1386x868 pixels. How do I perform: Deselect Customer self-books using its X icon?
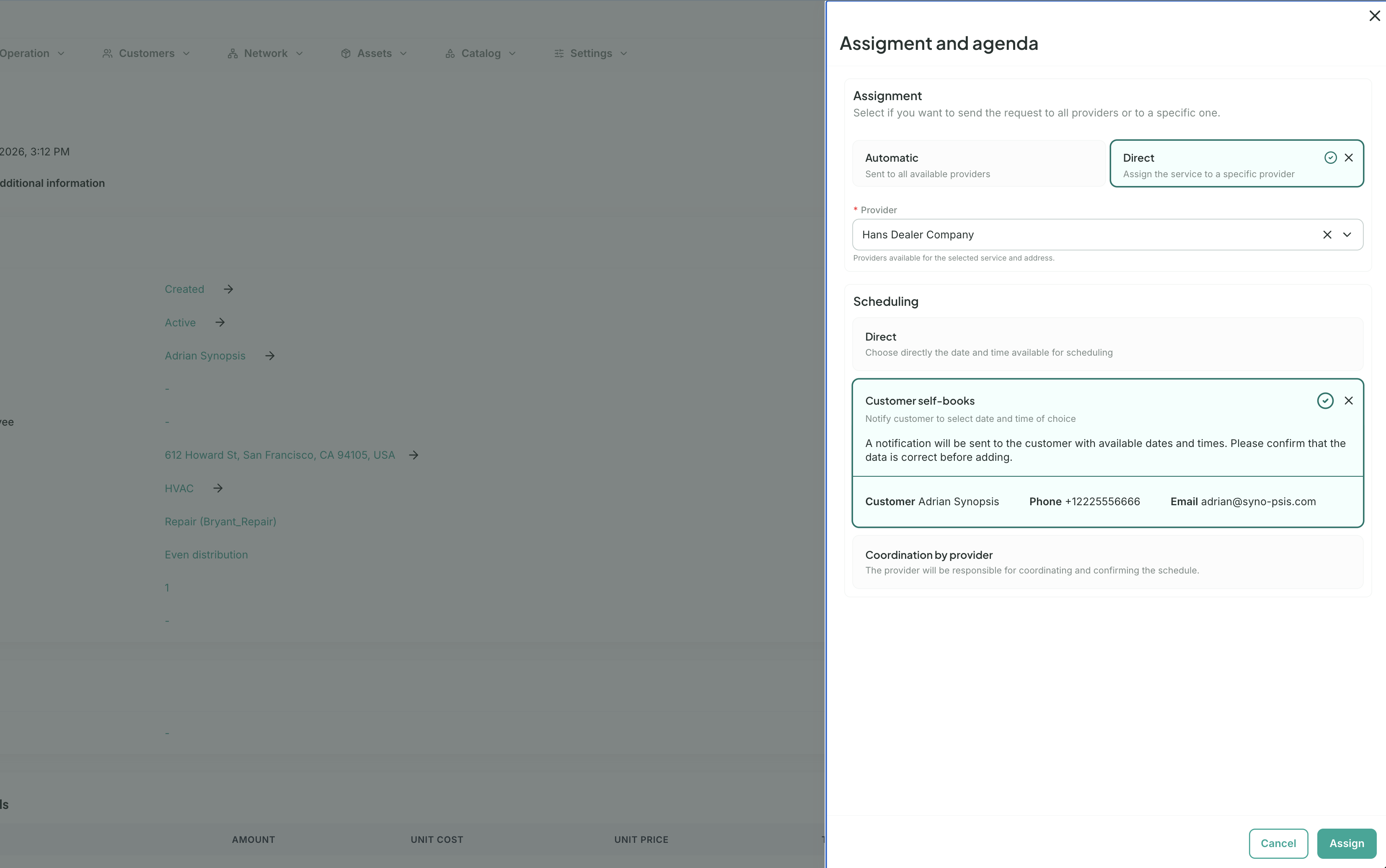pyautogui.click(x=1349, y=401)
